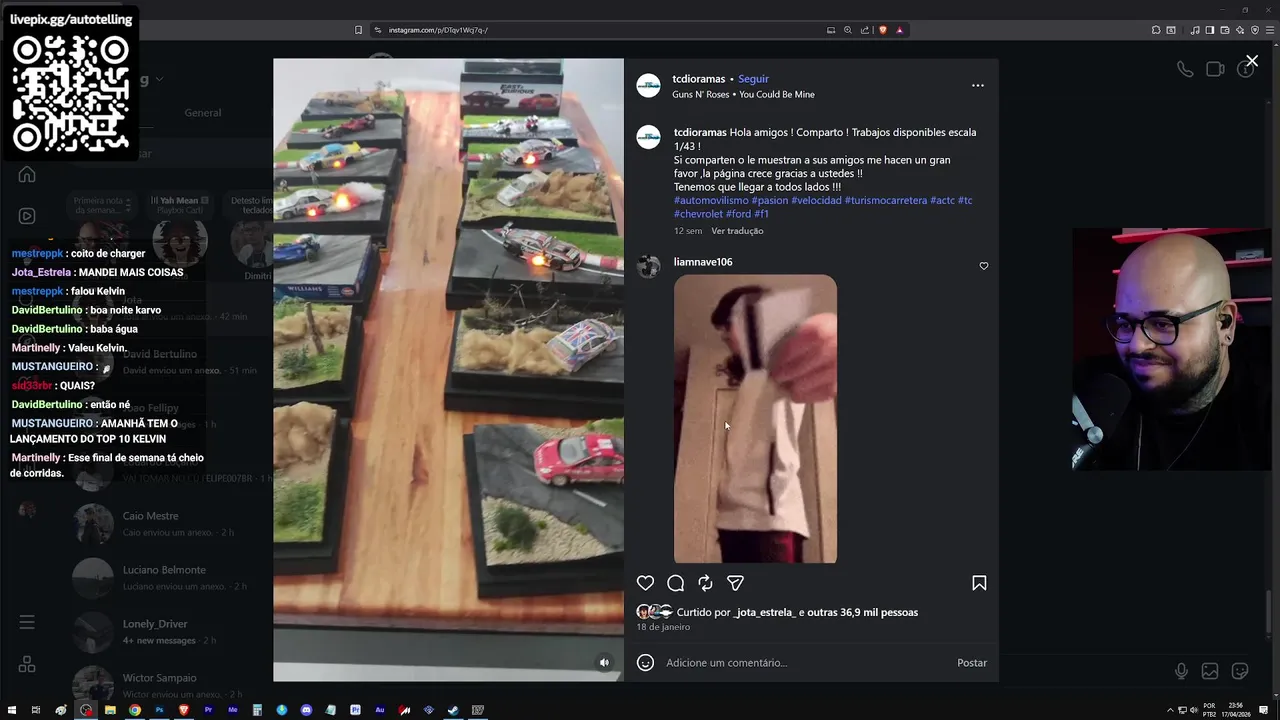
Task: Click Brave Rewards triangle icon
Action: coord(899,30)
